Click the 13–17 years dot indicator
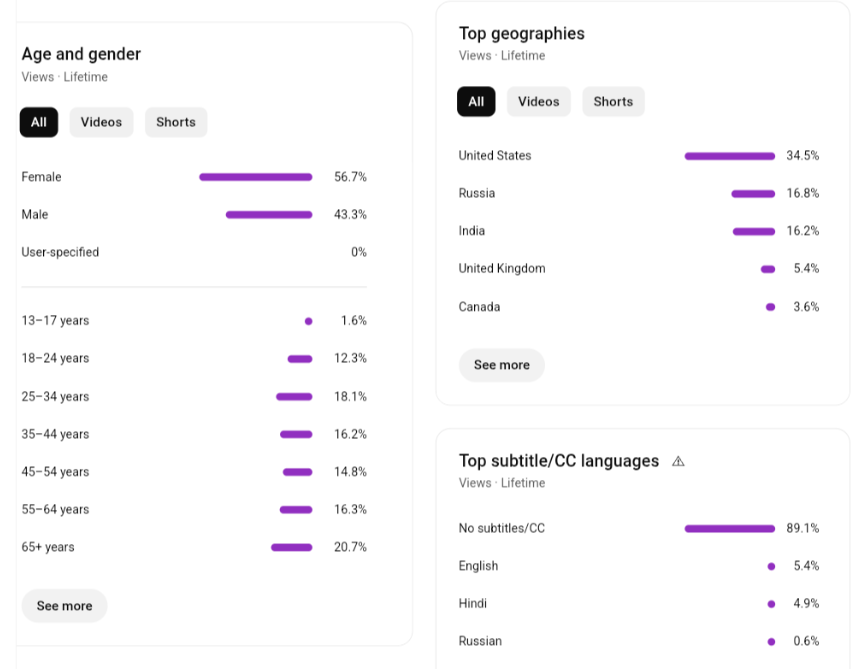The width and height of the screenshot is (861, 669). pos(308,321)
